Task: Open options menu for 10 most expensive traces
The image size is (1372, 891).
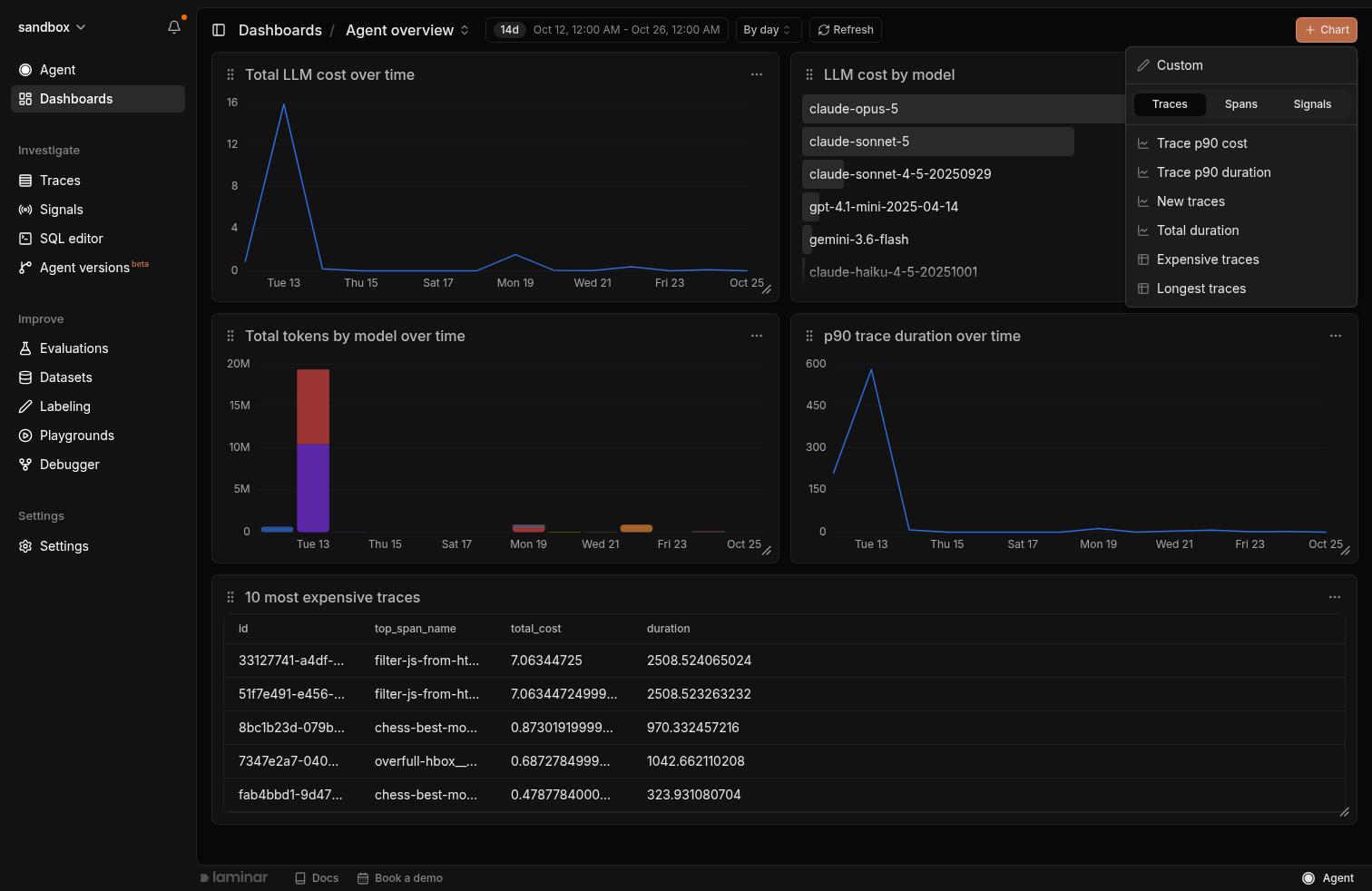Action: [1335, 597]
